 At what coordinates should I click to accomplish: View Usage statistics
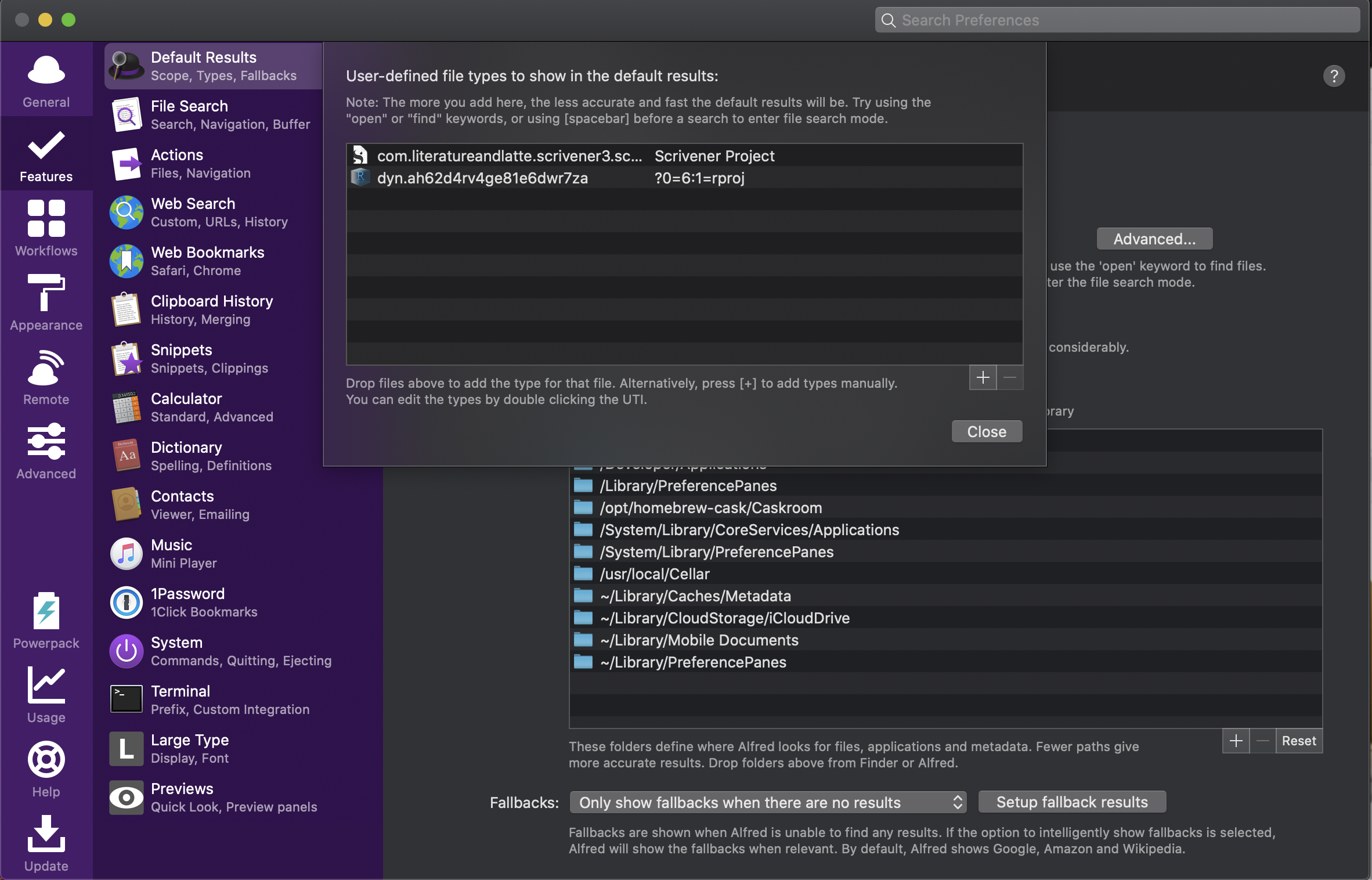(x=46, y=695)
